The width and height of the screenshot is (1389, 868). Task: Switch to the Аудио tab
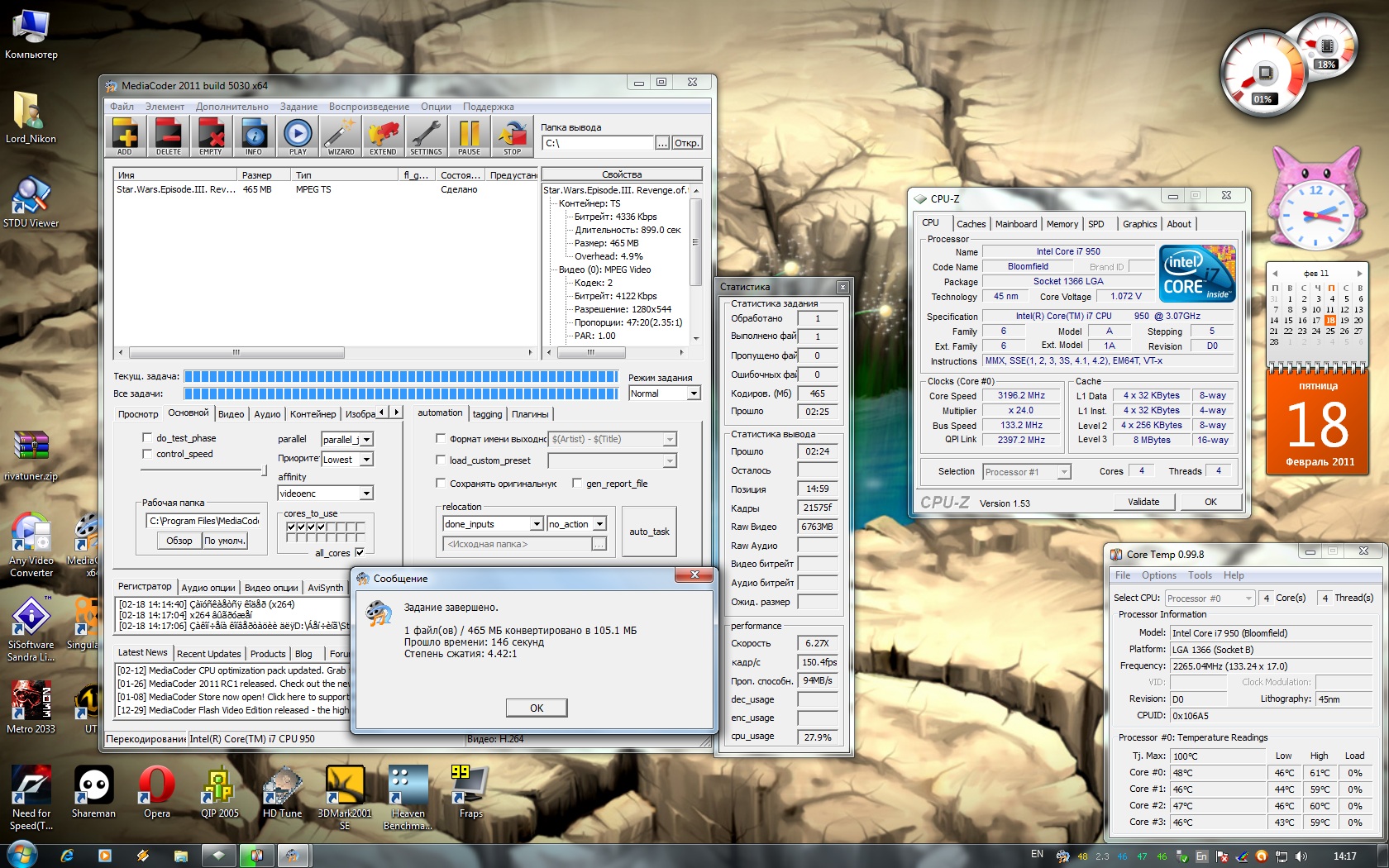(267, 414)
